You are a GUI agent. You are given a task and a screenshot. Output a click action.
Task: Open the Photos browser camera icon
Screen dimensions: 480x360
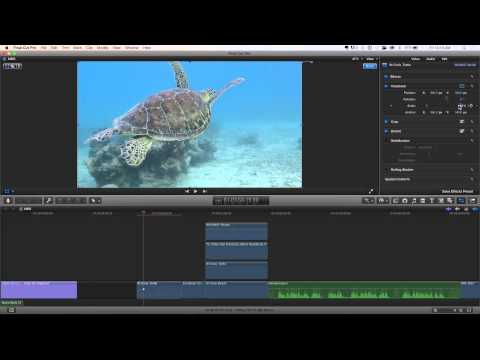(x=404, y=200)
